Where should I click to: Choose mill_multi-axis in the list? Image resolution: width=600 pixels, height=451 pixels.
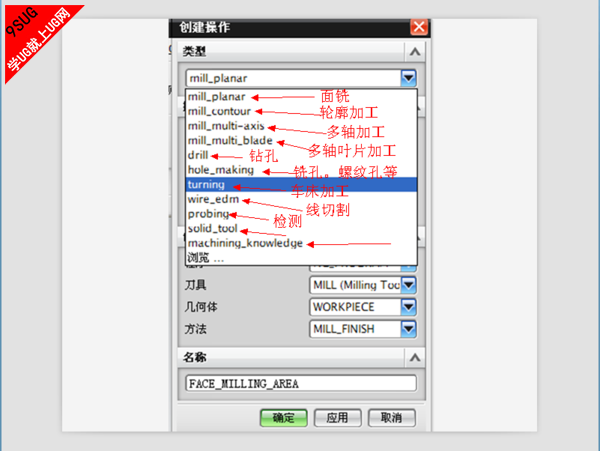point(301,126)
